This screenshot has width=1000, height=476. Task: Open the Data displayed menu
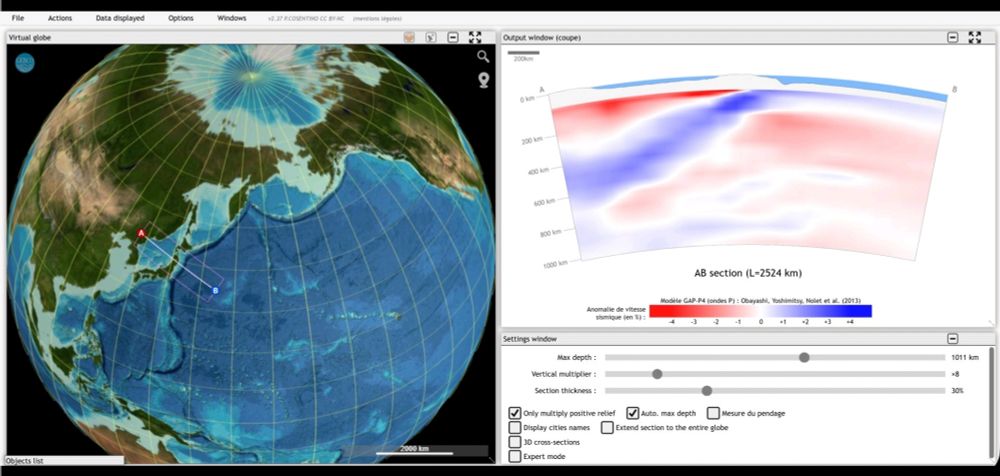[120, 19]
